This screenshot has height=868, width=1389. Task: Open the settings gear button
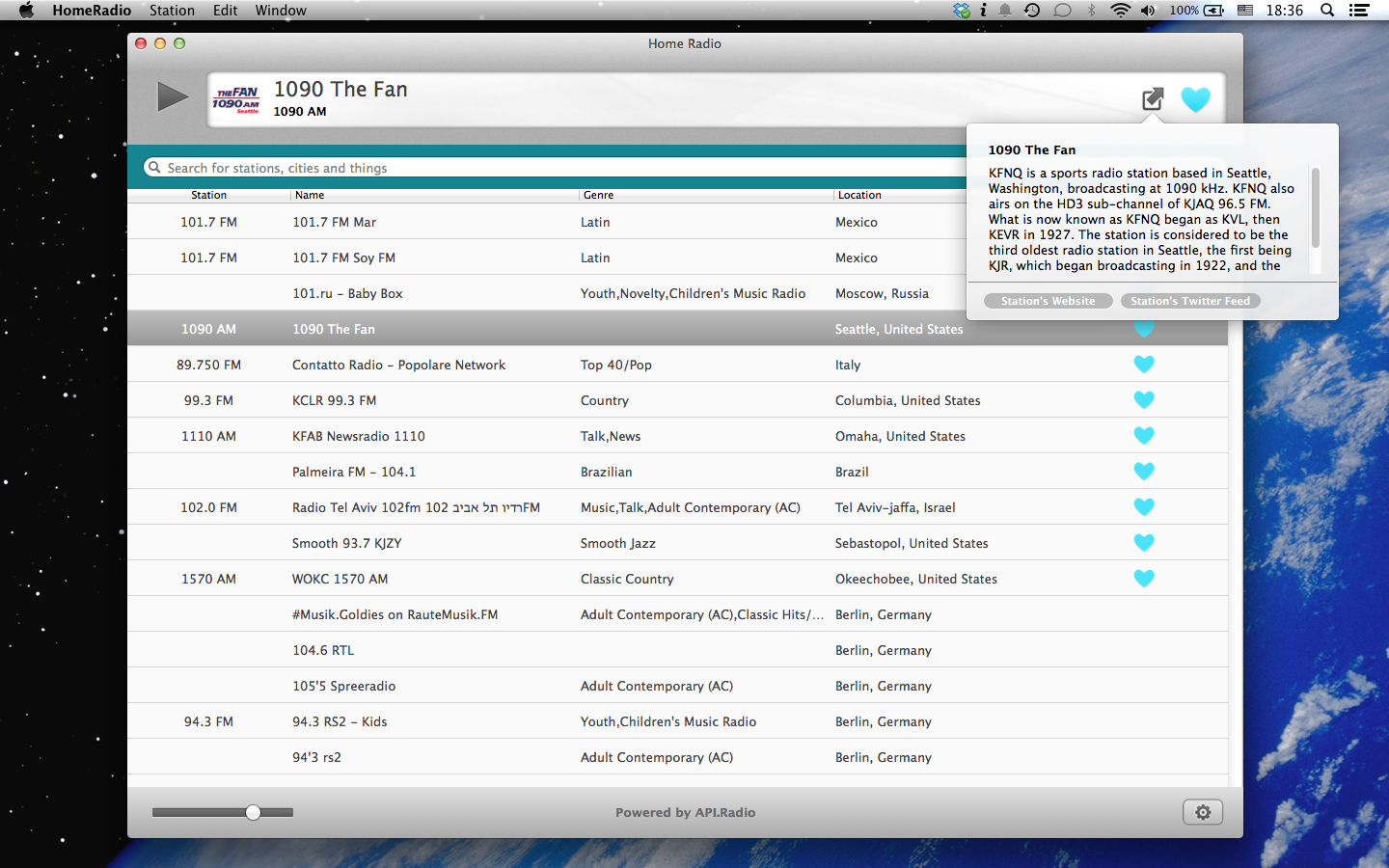(1203, 812)
